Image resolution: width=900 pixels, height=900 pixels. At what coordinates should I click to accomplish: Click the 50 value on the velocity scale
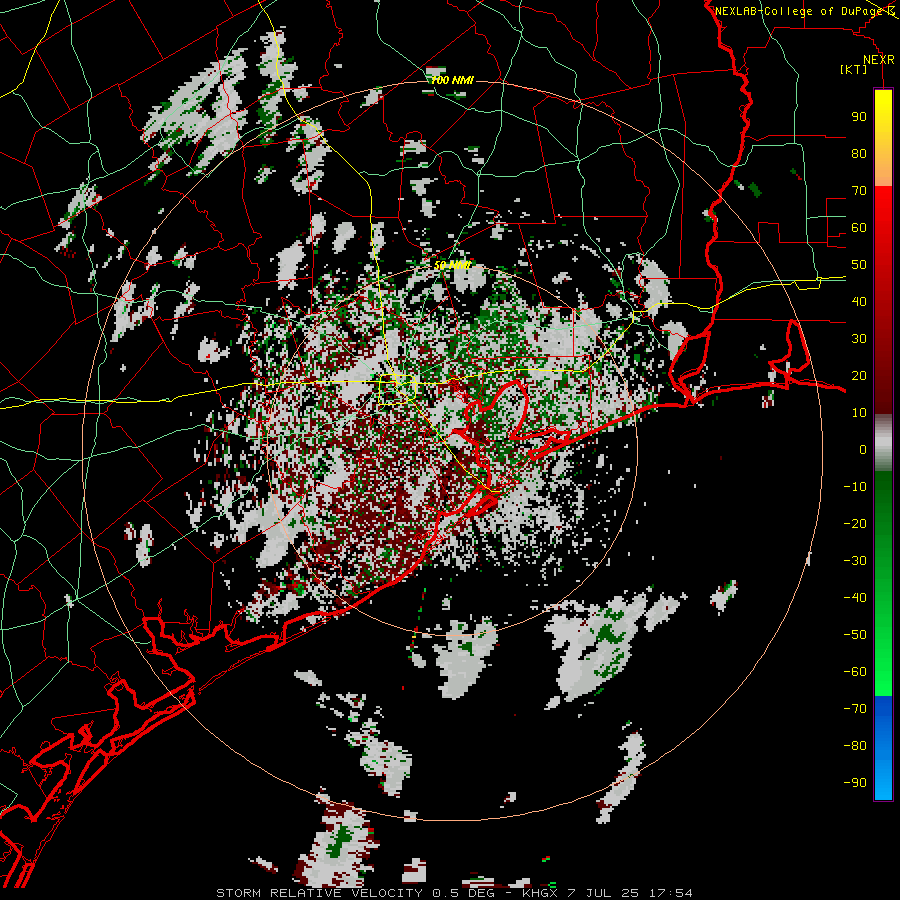tap(859, 265)
